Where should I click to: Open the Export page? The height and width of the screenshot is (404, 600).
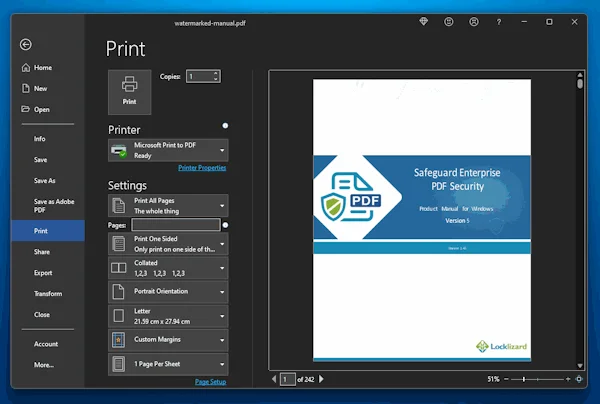(x=43, y=273)
